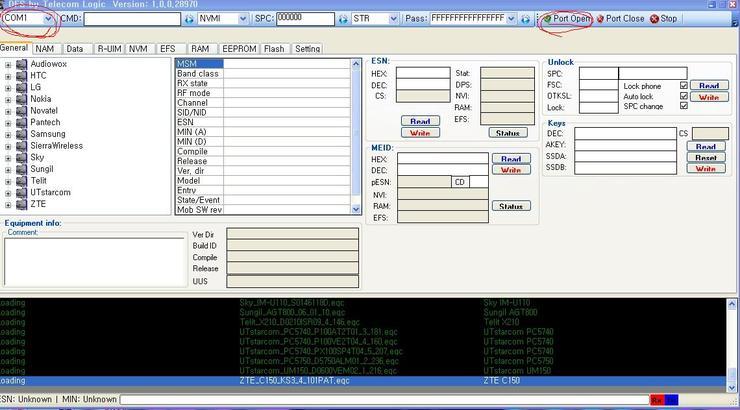This screenshot has width=740, height=410.
Task: Click the Reset button in Keys
Action: tap(706, 157)
